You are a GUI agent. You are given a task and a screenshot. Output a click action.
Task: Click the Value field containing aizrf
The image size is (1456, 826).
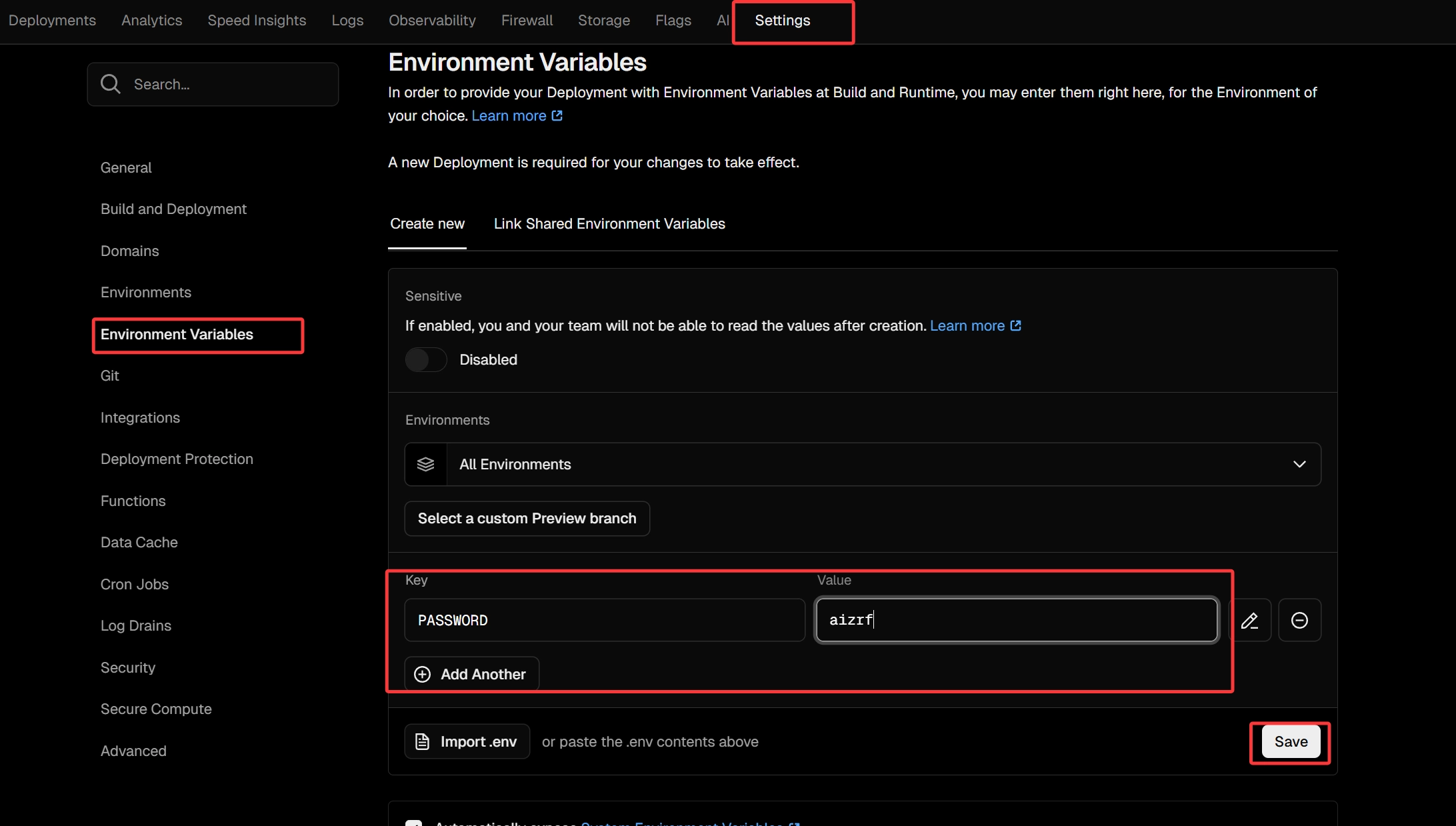tap(1017, 620)
